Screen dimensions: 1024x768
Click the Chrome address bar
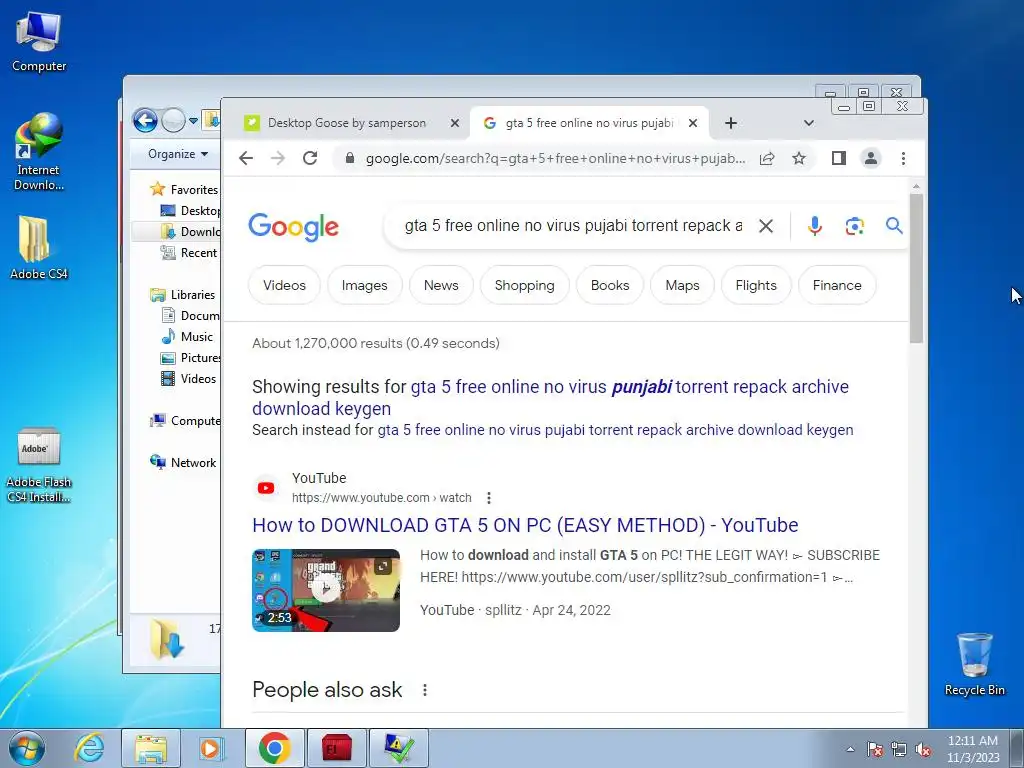tap(555, 158)
